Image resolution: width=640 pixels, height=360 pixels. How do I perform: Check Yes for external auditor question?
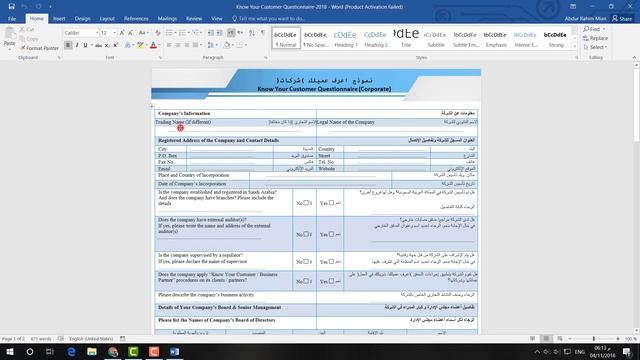pos(331,234)
